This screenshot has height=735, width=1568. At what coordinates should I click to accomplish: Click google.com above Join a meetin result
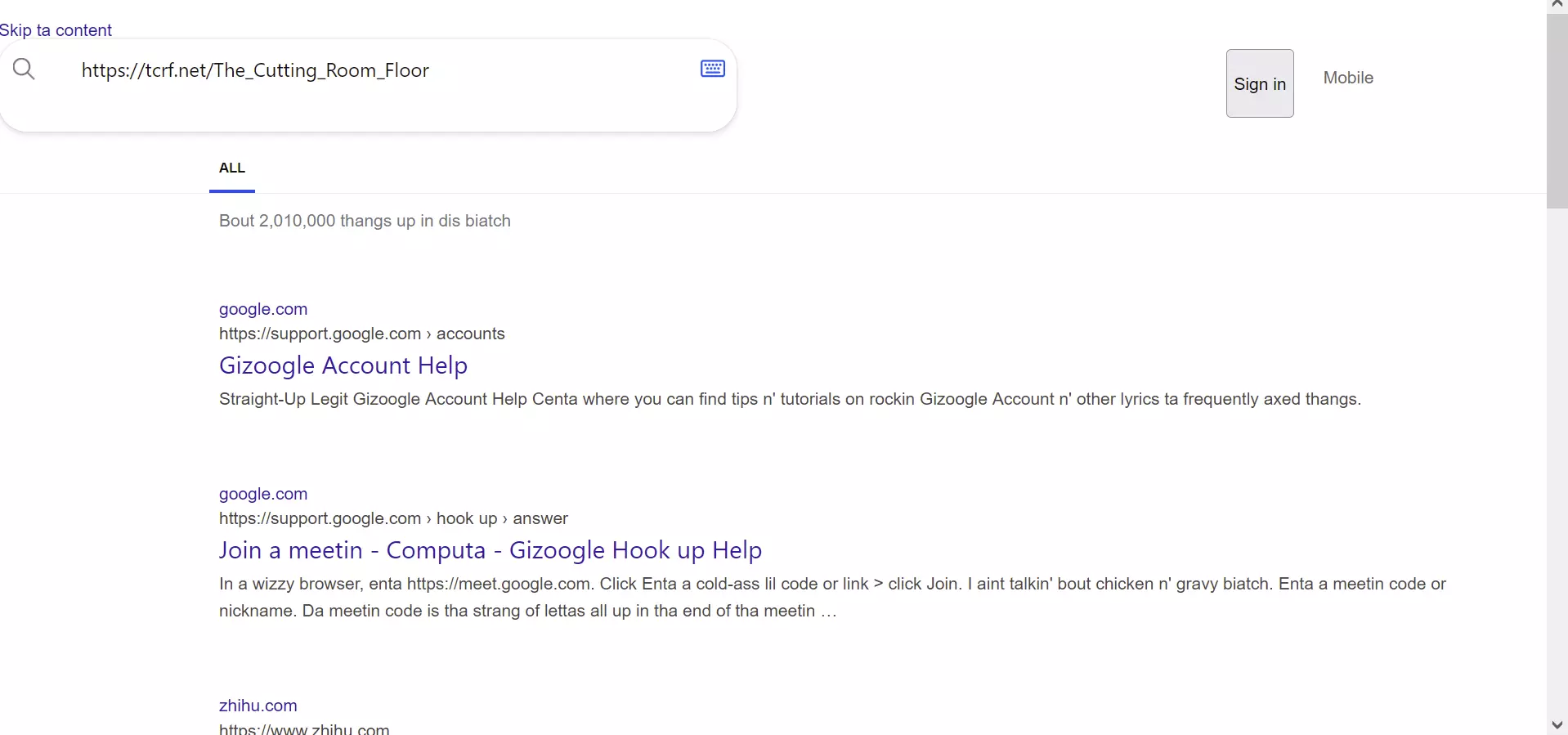click(263, 494)
